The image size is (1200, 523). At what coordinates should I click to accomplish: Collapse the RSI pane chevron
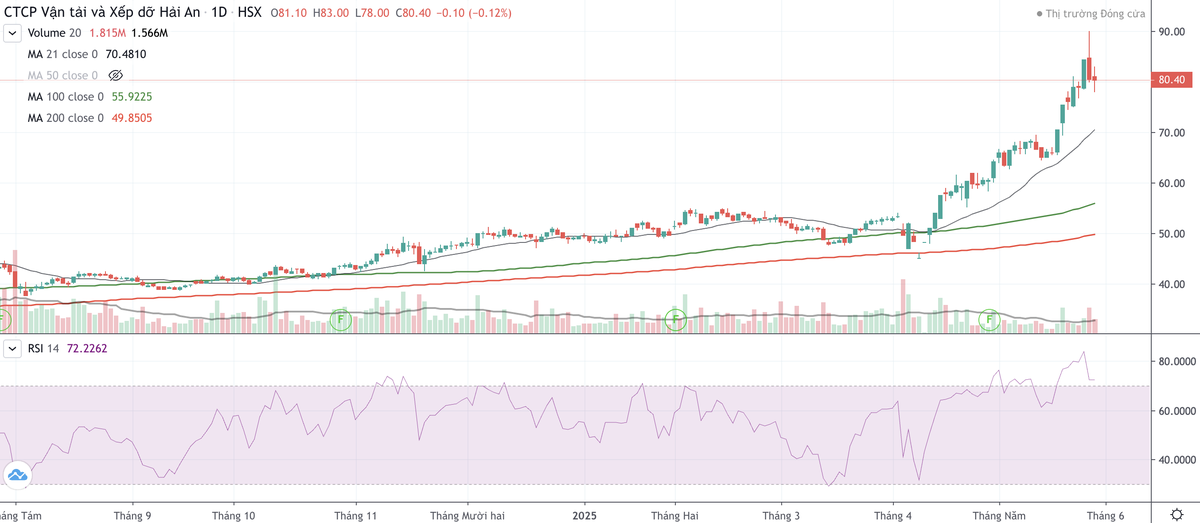tap(12, 349)
